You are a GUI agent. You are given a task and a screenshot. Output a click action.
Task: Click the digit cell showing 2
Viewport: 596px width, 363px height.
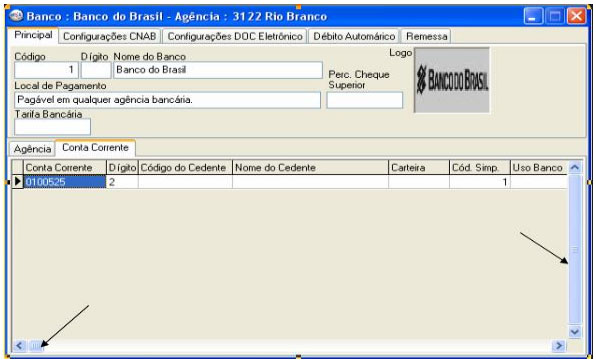click(122, 182)
